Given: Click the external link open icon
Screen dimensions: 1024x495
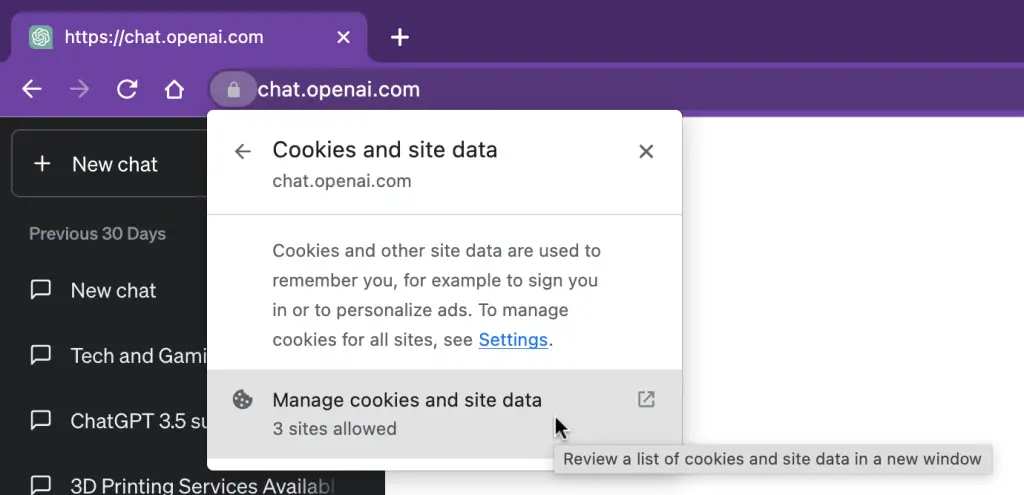Looking at the screenshot, I should pos(646,399).
